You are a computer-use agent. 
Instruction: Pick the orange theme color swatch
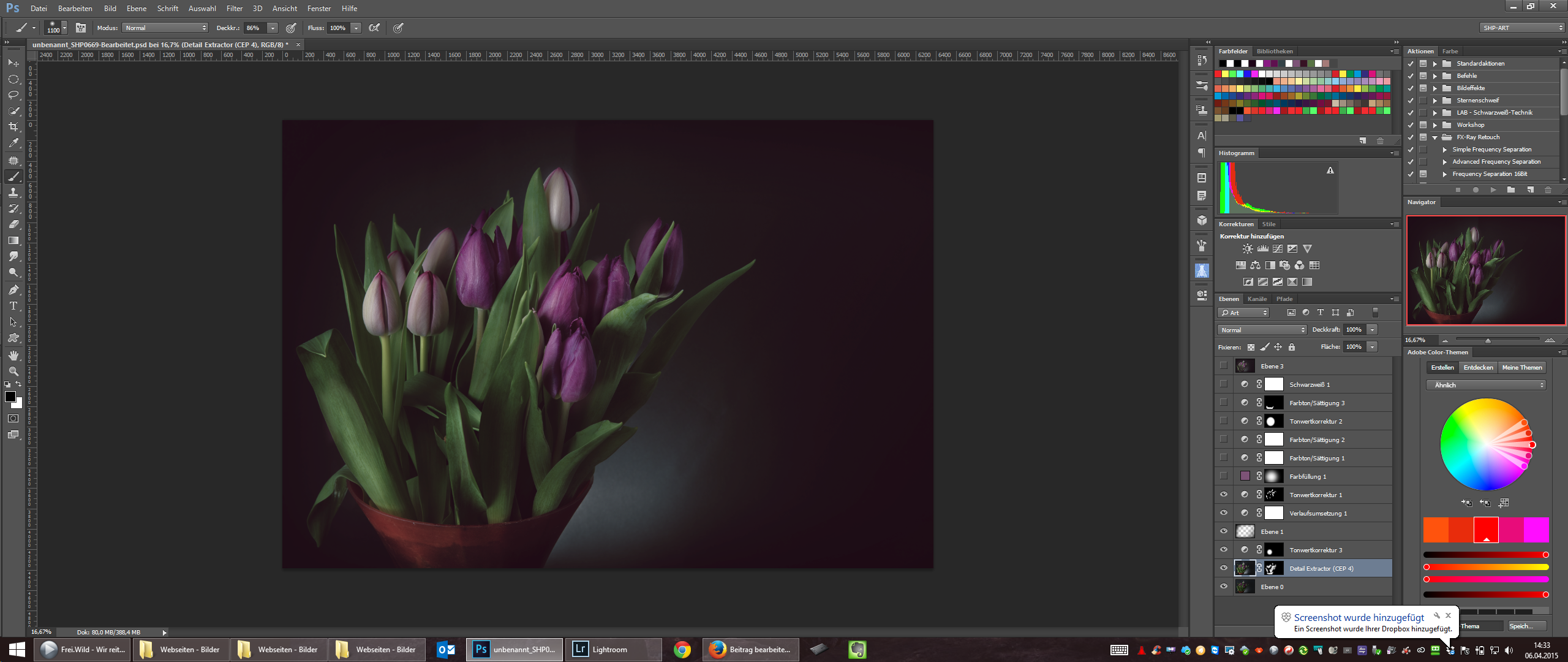(x=1436, y=530)
